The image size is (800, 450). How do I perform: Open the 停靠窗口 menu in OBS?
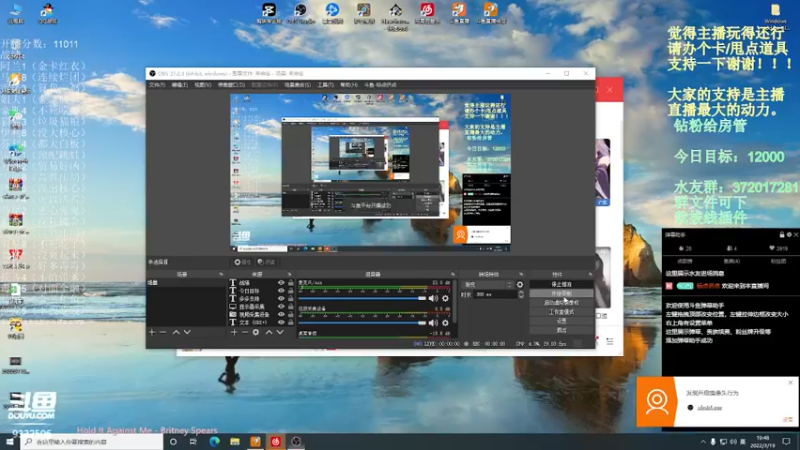tap(231, 85)
